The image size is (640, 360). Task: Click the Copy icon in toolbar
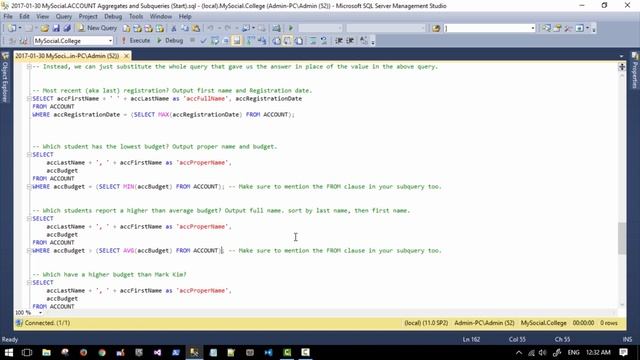click(185, 28)
